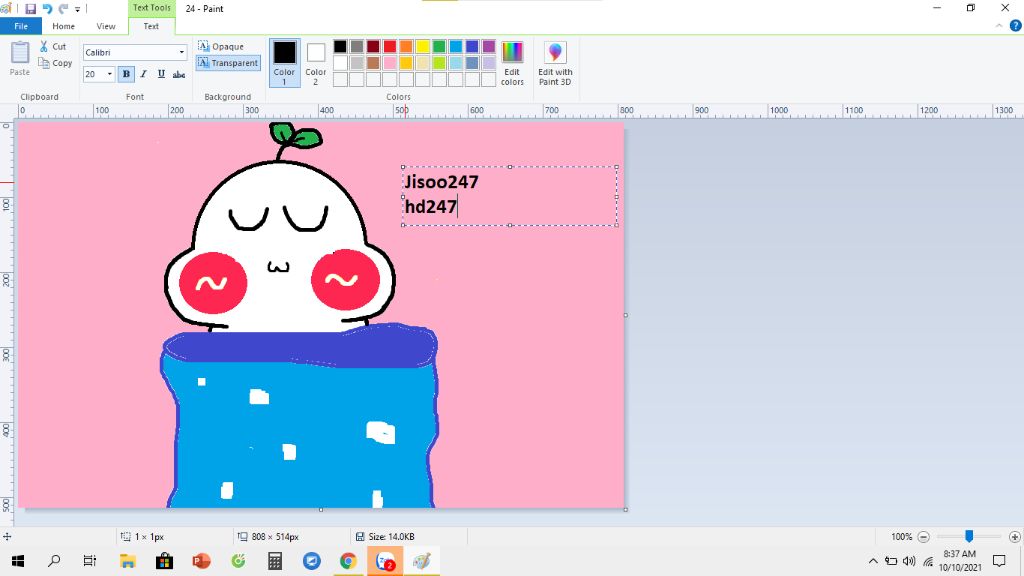
Task: Switch to Google Chrome on the taskbar
Action: (348, 561)
